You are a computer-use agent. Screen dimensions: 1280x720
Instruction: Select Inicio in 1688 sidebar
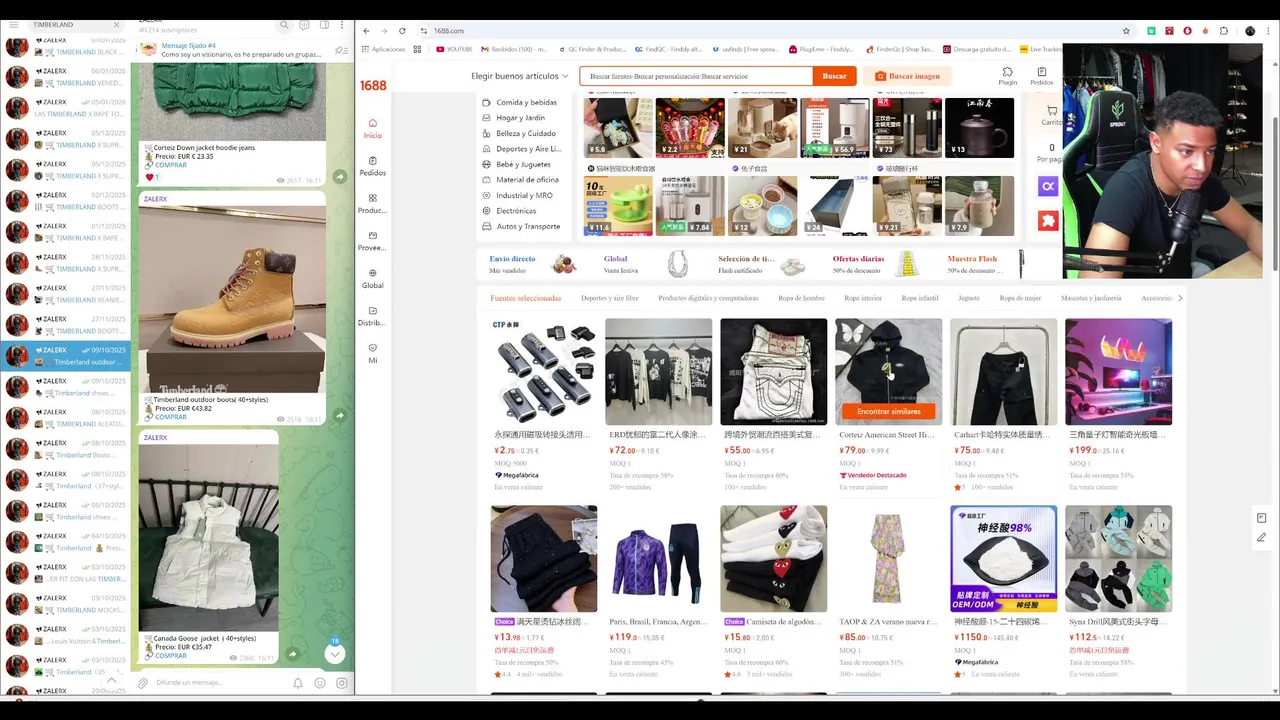(x=372, y=128)
